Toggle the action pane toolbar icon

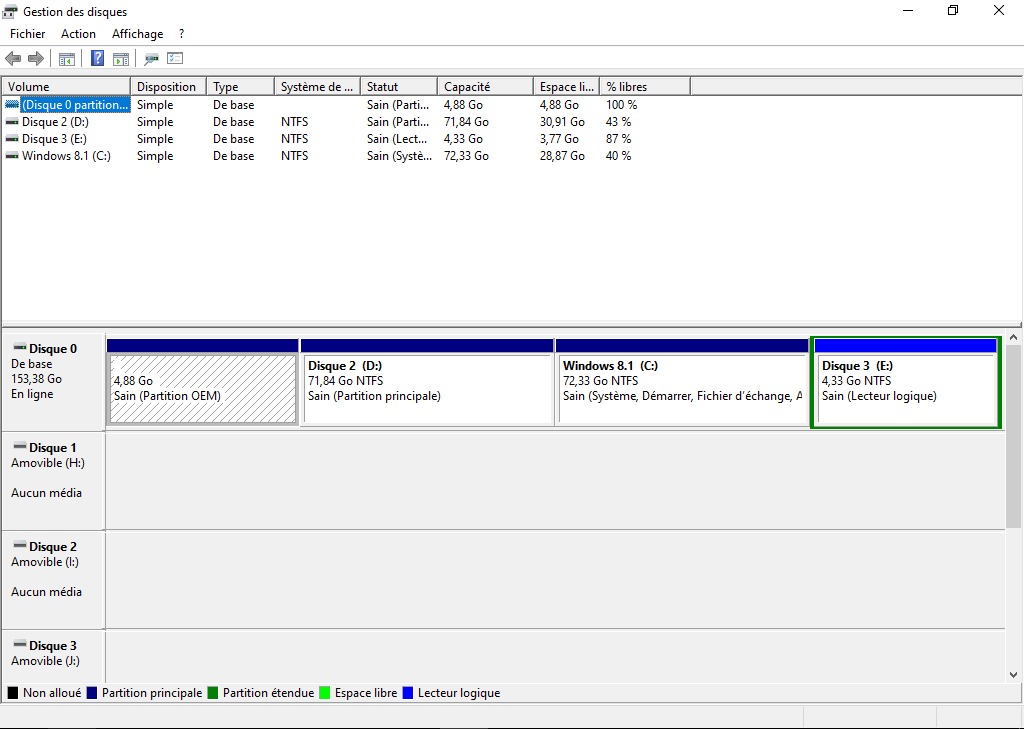[x=121, y=59]
